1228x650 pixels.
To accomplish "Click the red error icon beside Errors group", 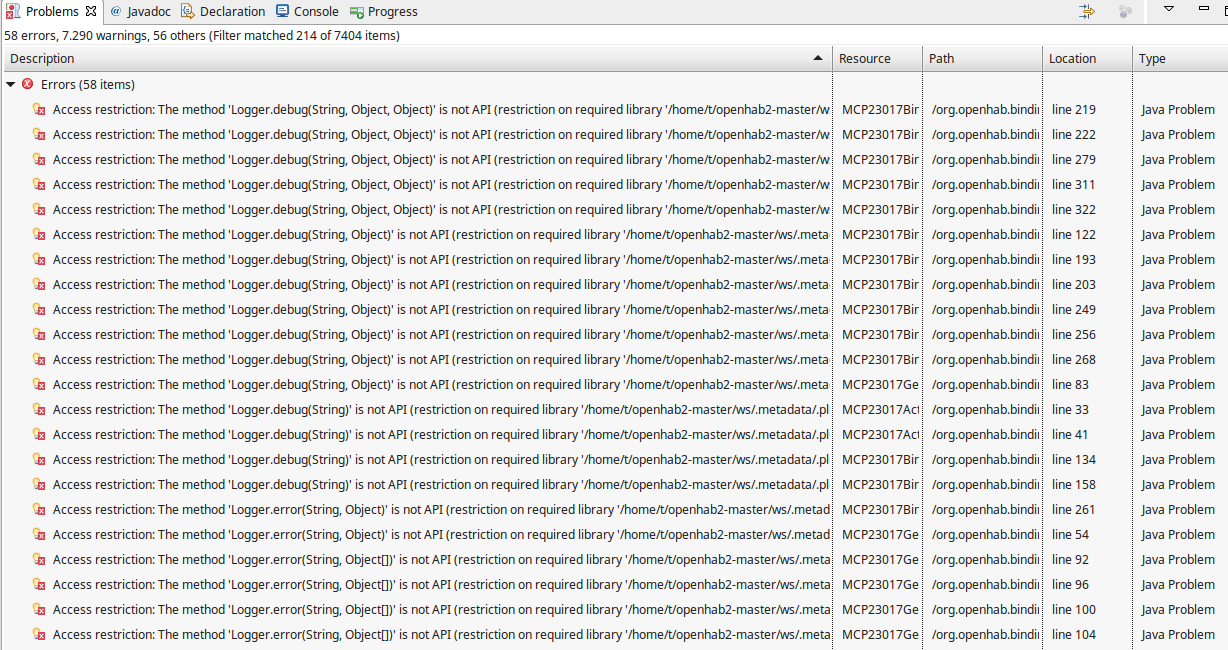I will click(x=27, y=84).
